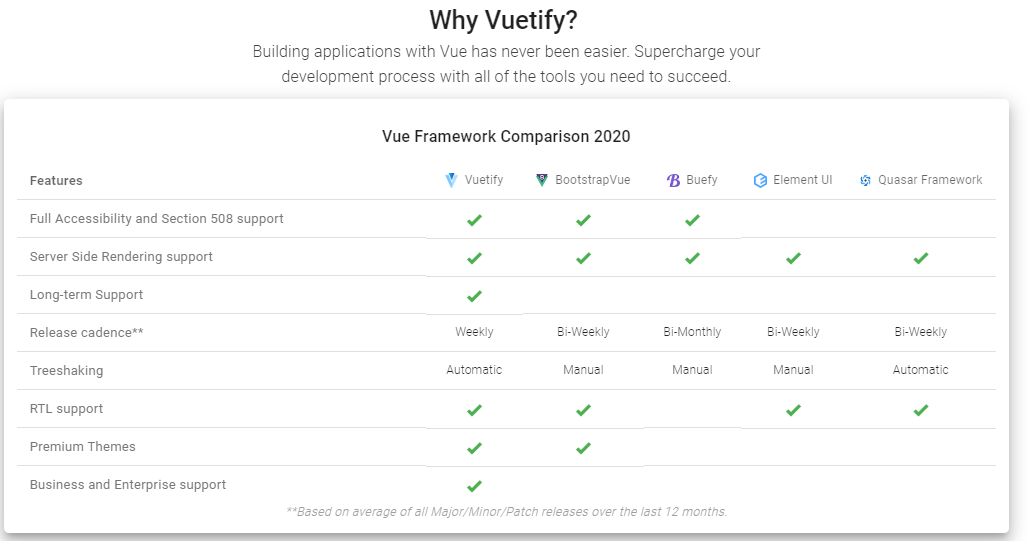Click the Buefy logo icon
Viewport: 1032px width, 541px height.
point(673,181)
